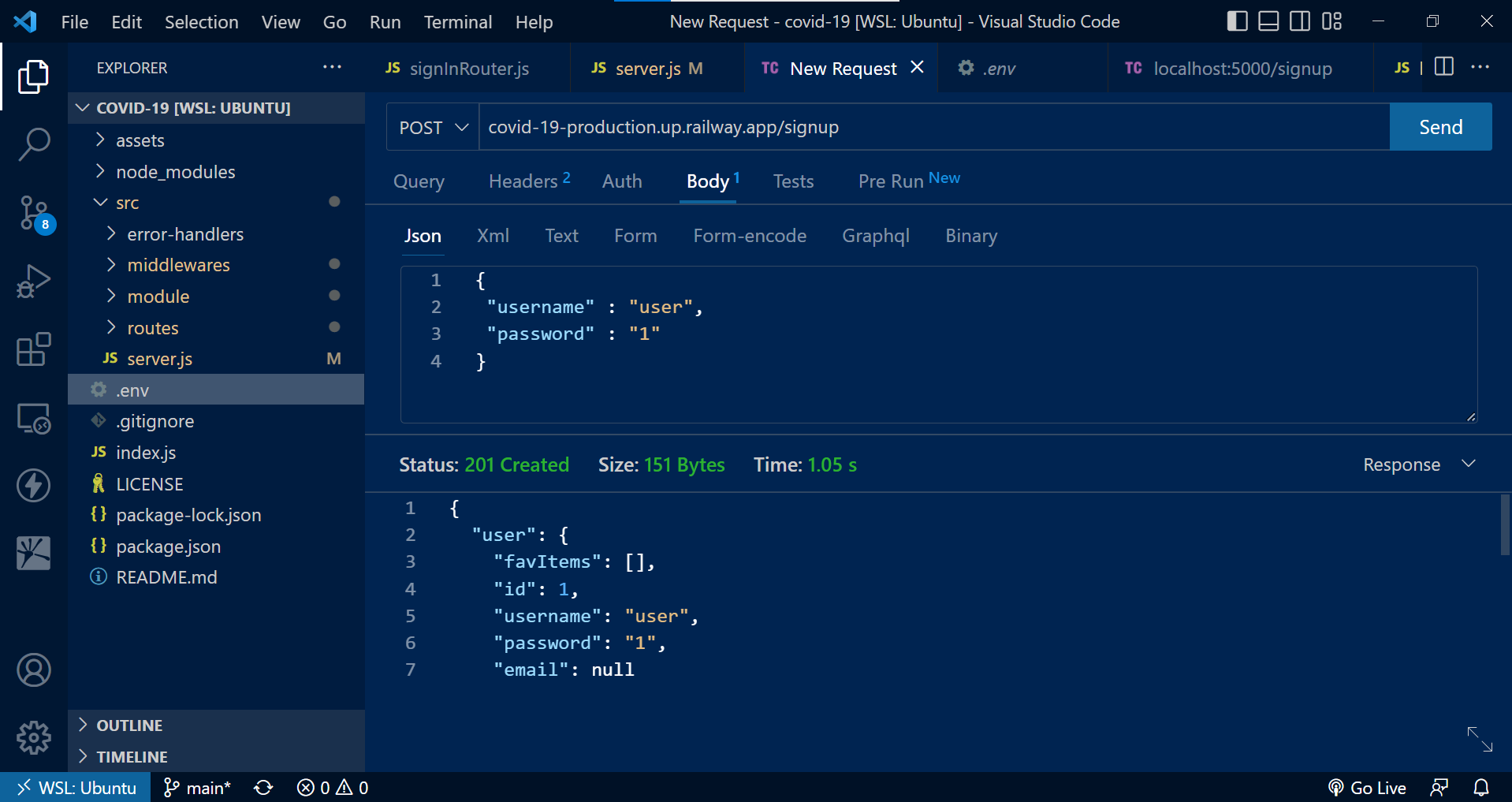Select the Binary body type
Screen dimensions: 1512x802
(x=971, y=236)
